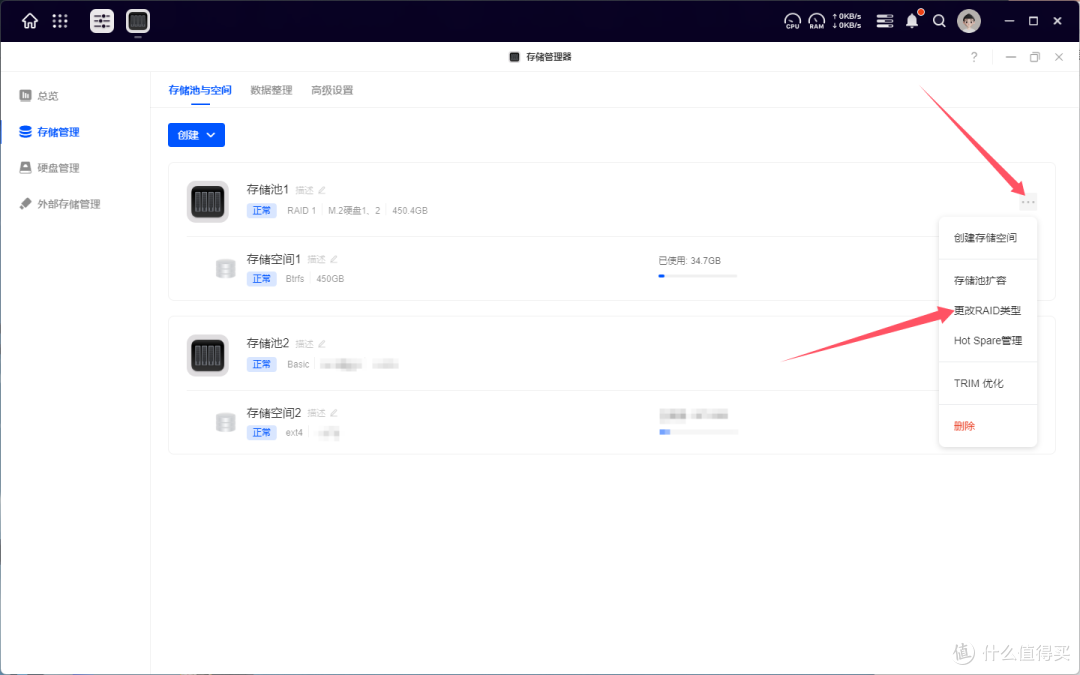Choose Hot Spare管理 from the menu
This screenshot has height=675, width=1080.
(x=988, y=340)
